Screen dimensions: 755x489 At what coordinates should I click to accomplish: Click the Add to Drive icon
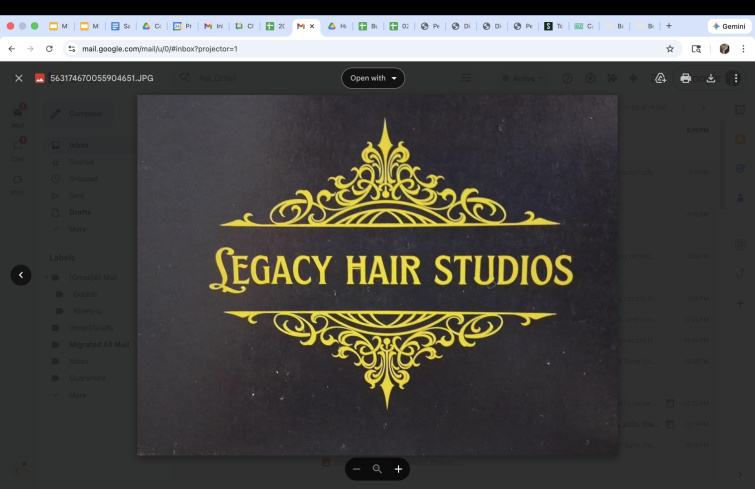pyautogui.click(x=660, y=78)
